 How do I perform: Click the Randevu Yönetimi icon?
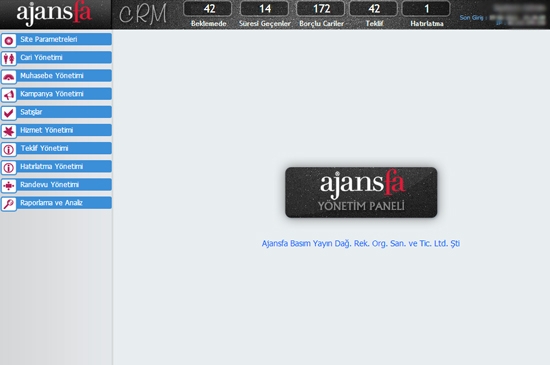pos(9,186)
